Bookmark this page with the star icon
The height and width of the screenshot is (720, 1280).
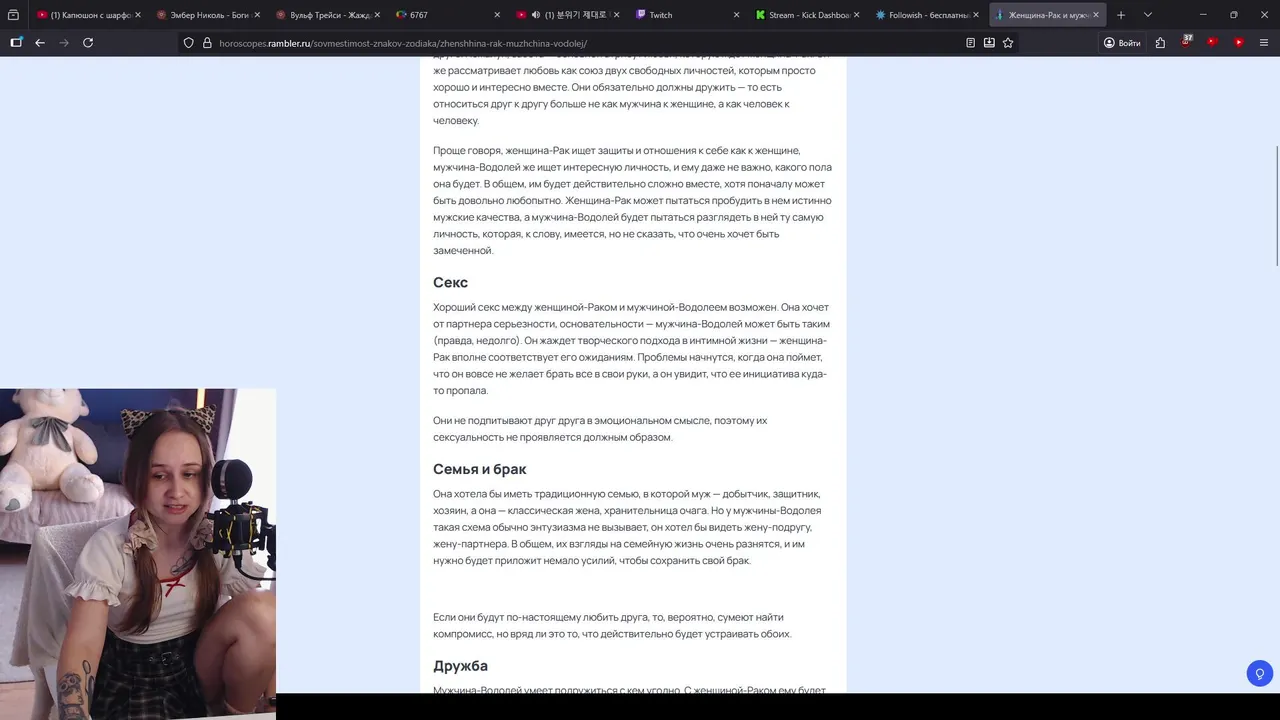click(x=1008, y=43)
